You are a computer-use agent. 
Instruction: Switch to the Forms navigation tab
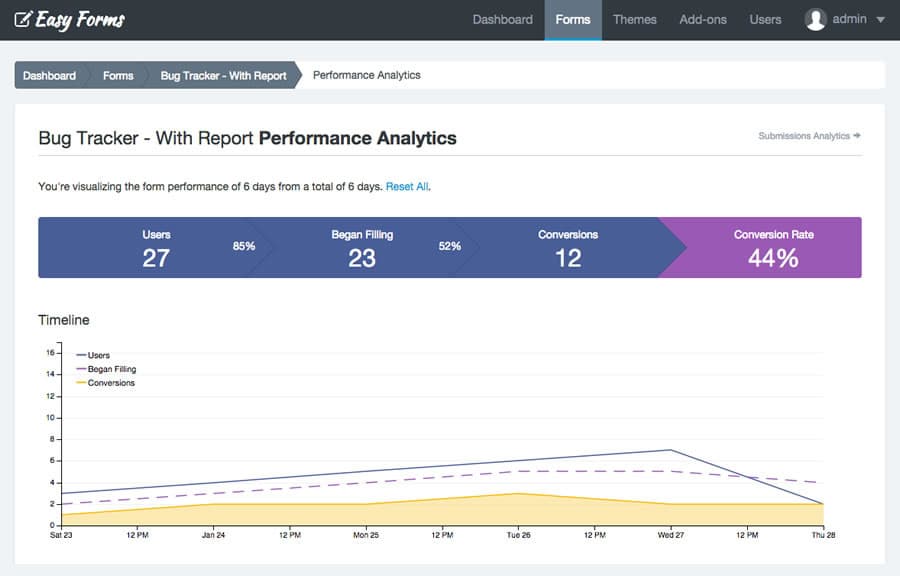[x=573, y=19]
